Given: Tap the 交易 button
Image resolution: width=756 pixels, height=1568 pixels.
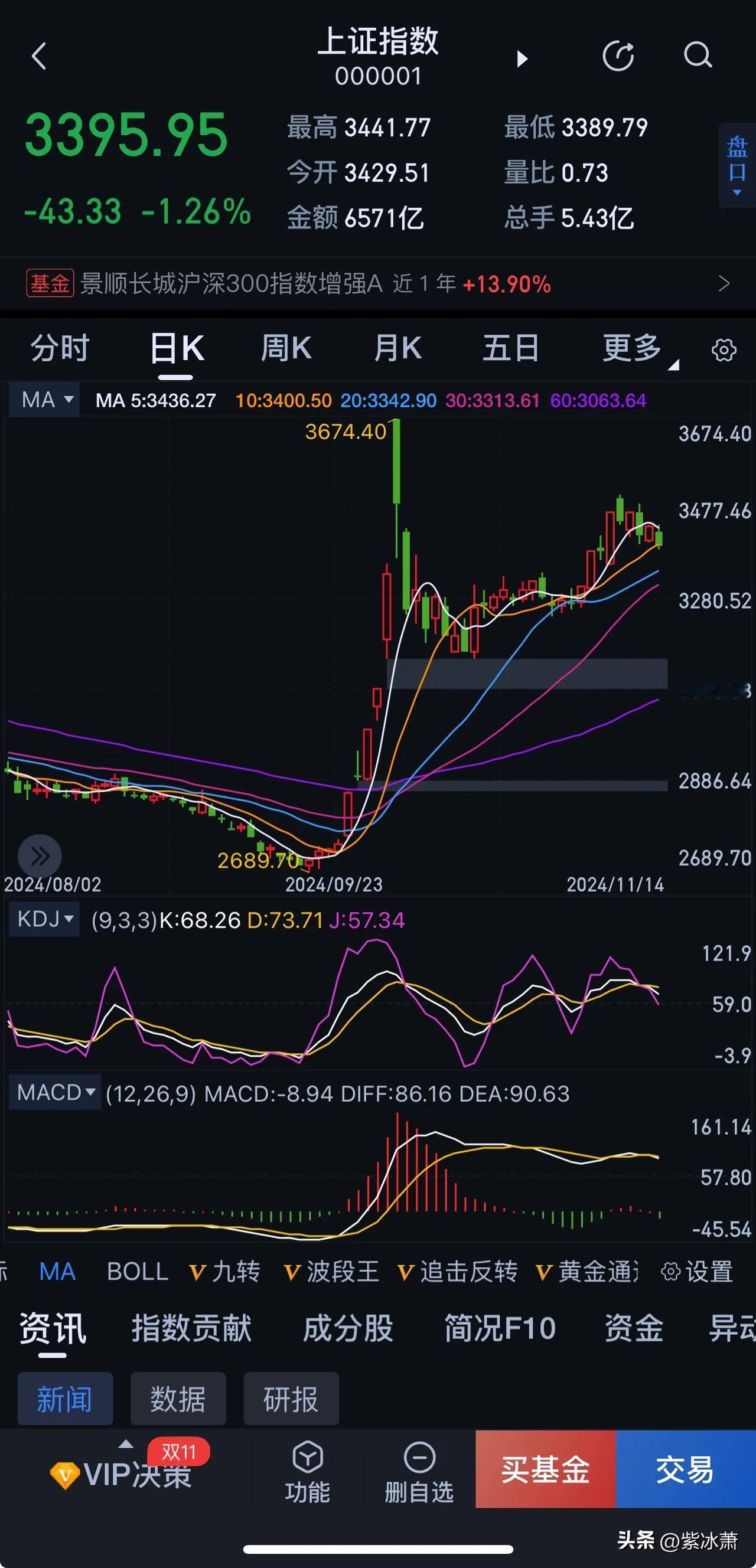Looking at the screenshot, I should pos(686,1469).
